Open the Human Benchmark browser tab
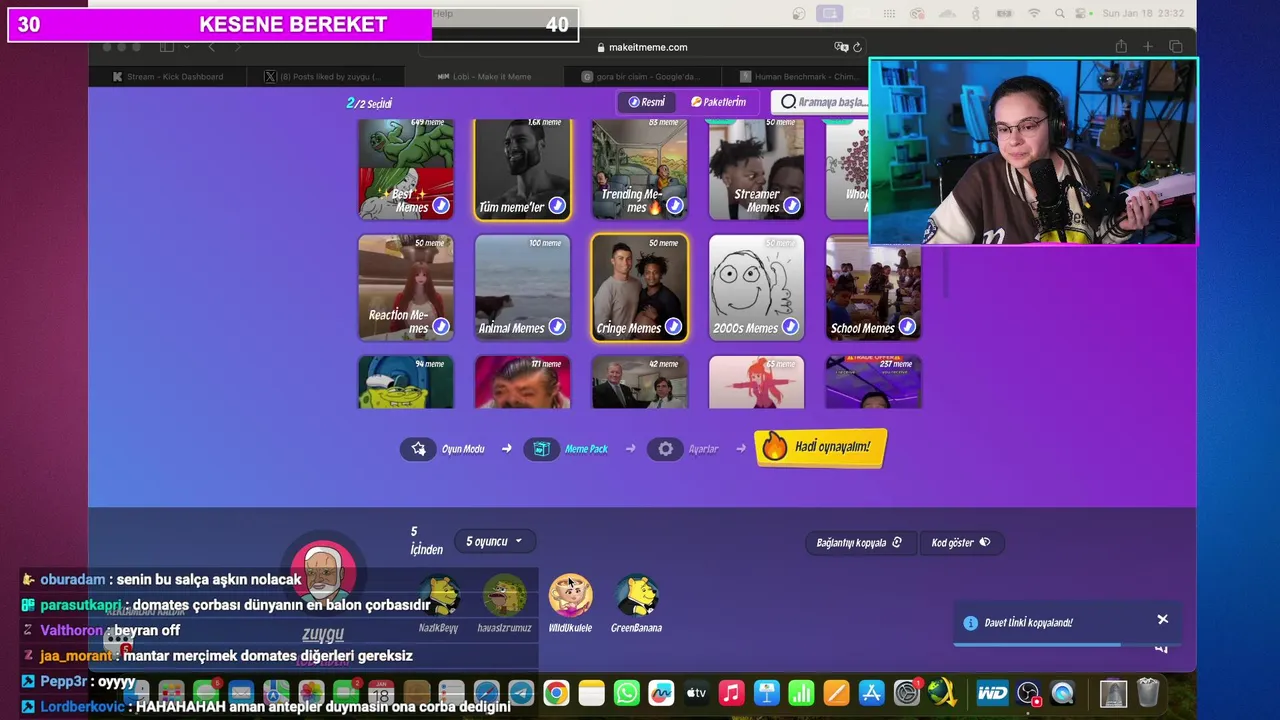This screenshot has width=1280, height=720. [799, 77]
